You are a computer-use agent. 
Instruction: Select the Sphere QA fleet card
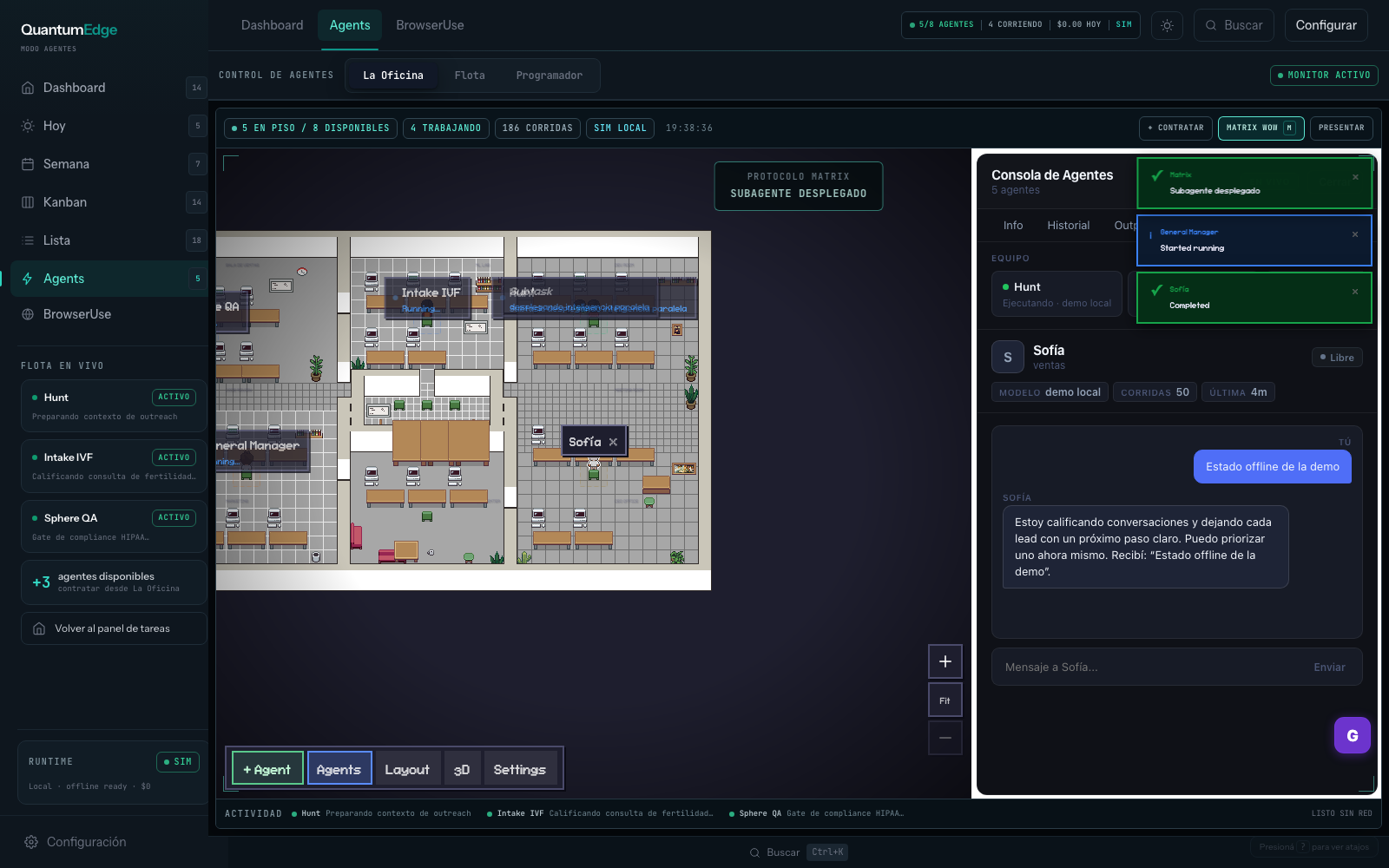[114, 527]
